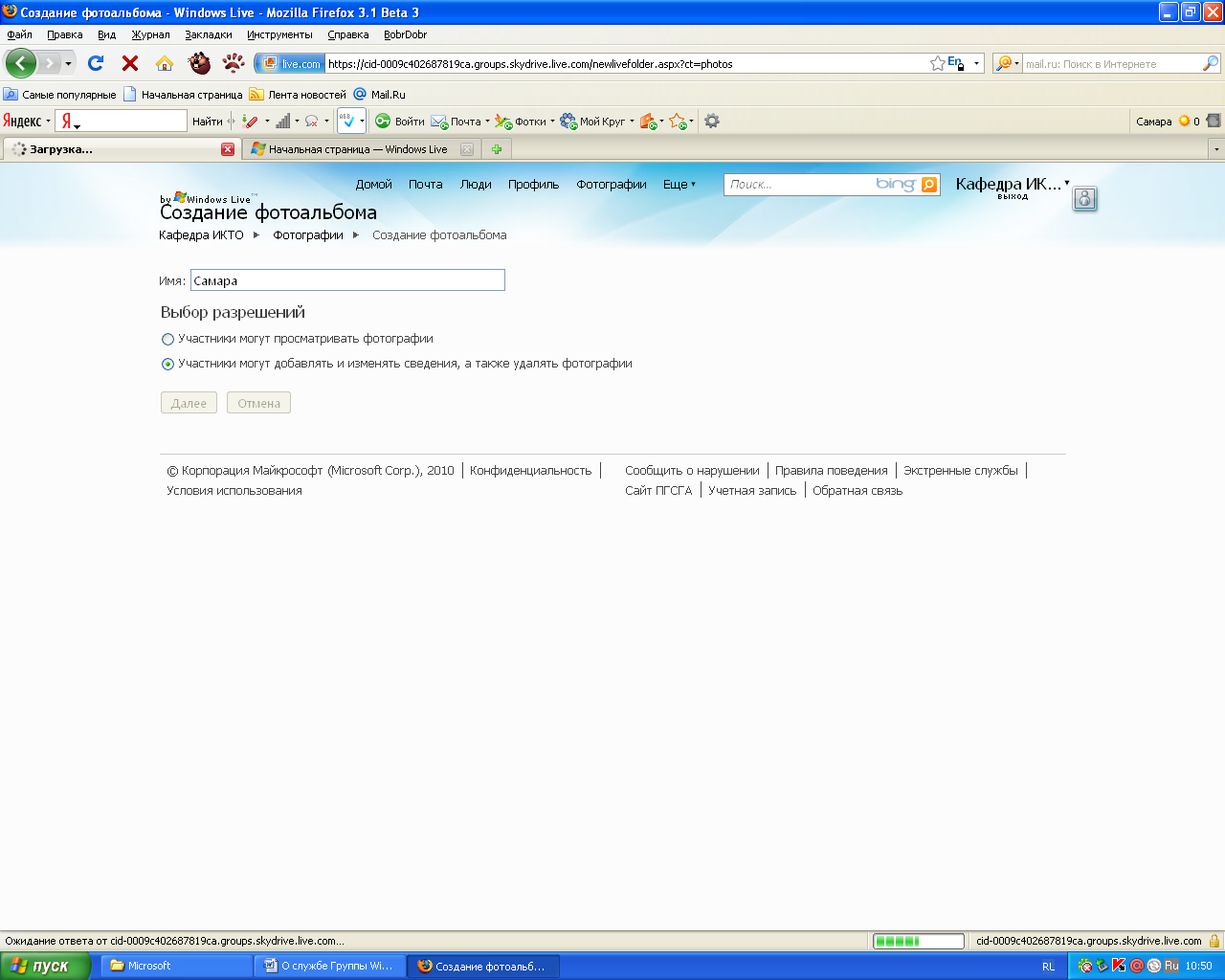Open the Журнал menu
1225x980 pixels.
pos(150,34)
